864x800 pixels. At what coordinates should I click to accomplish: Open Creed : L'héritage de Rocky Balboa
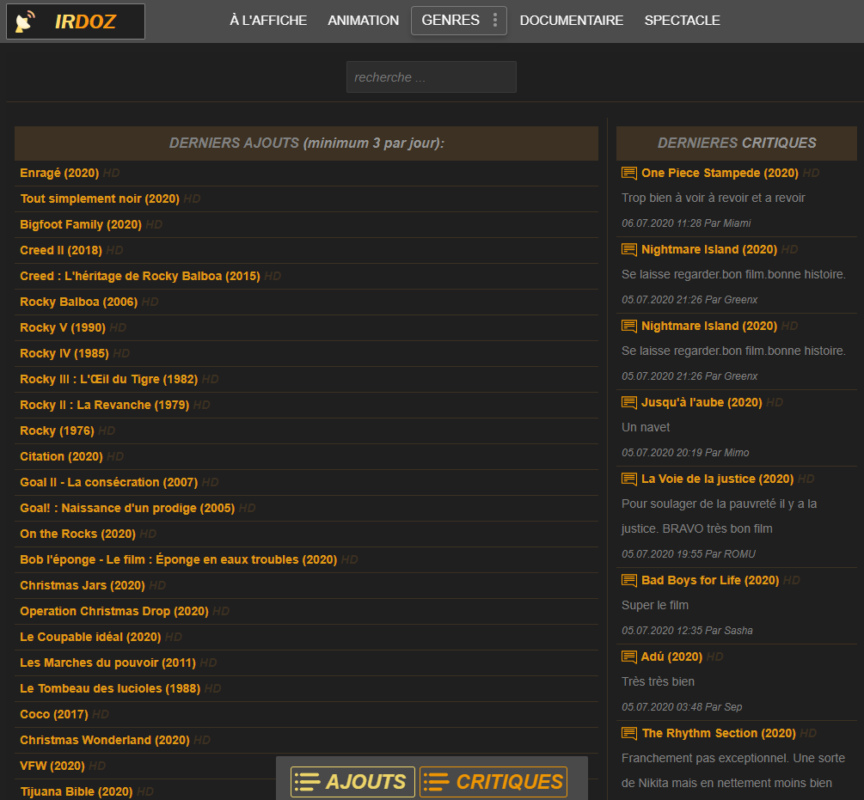coord(140,276)
